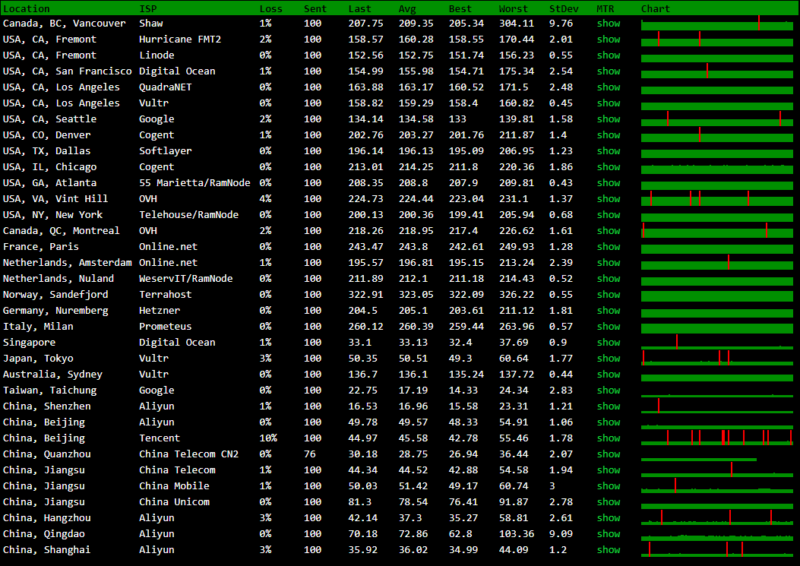Click show link for France, Paris row

coord(608,246)
